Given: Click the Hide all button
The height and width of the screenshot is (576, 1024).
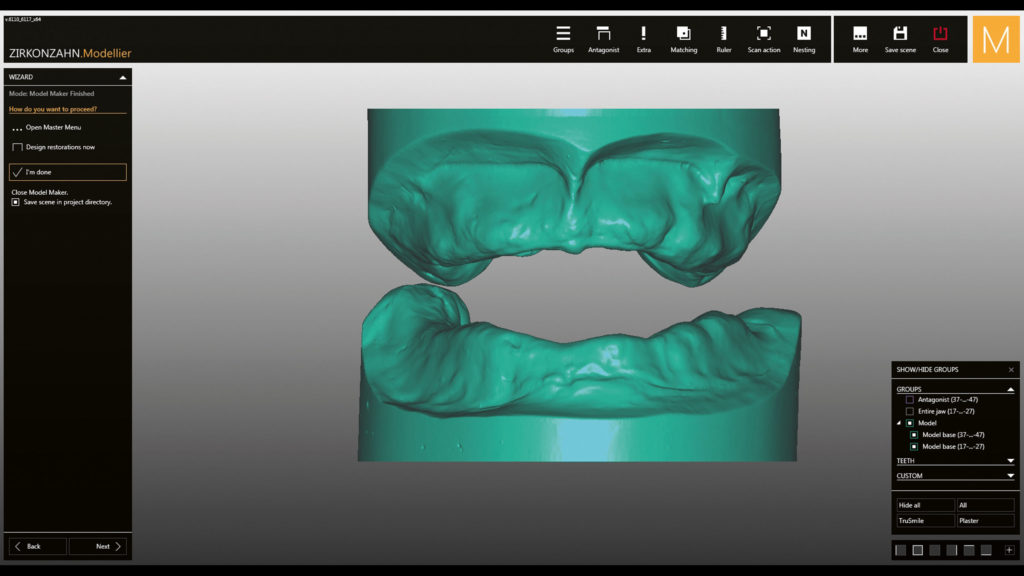Looking at the screenshot, I should pos(924,506).
